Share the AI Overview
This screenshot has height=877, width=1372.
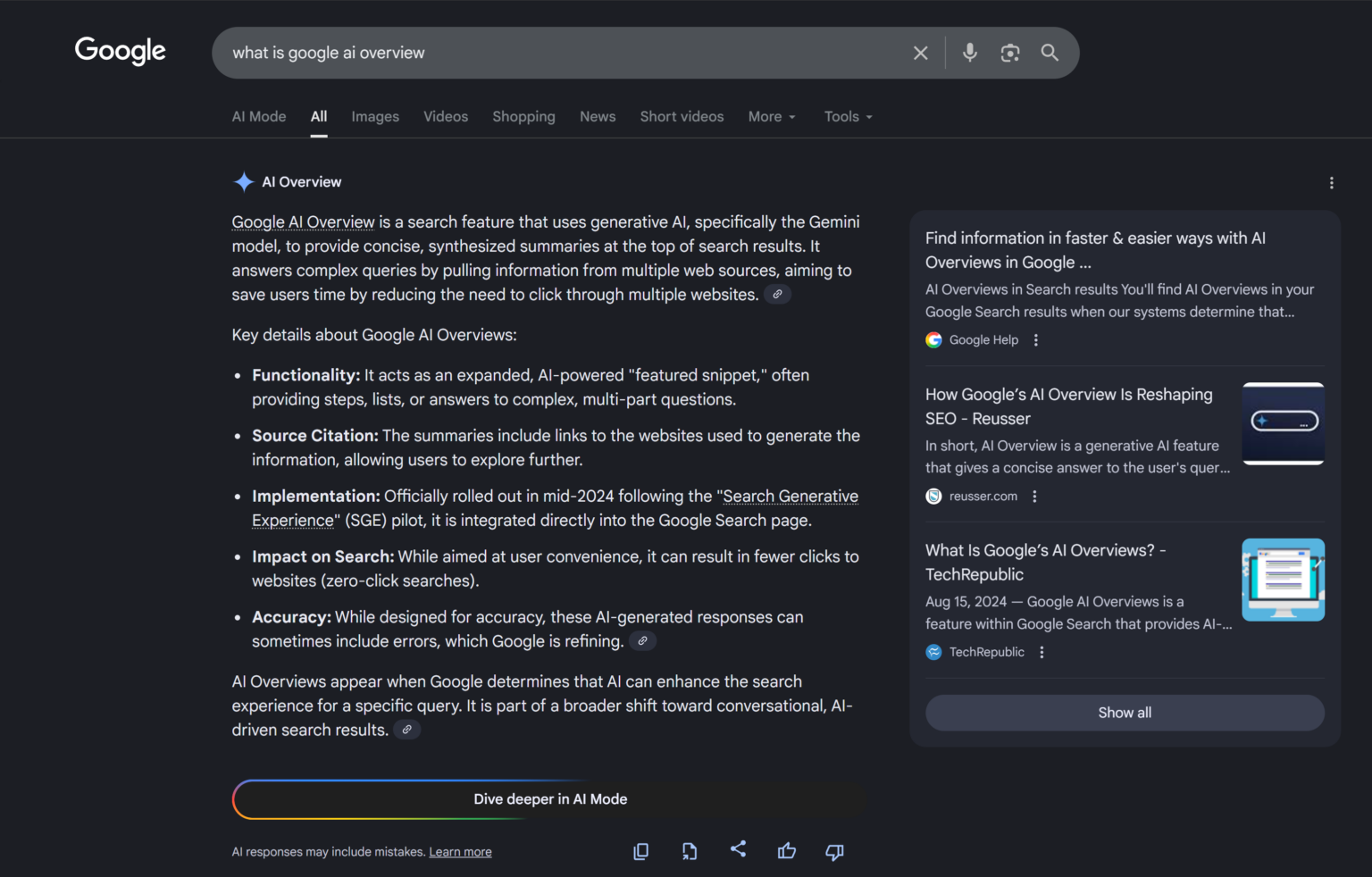(738, 849)
